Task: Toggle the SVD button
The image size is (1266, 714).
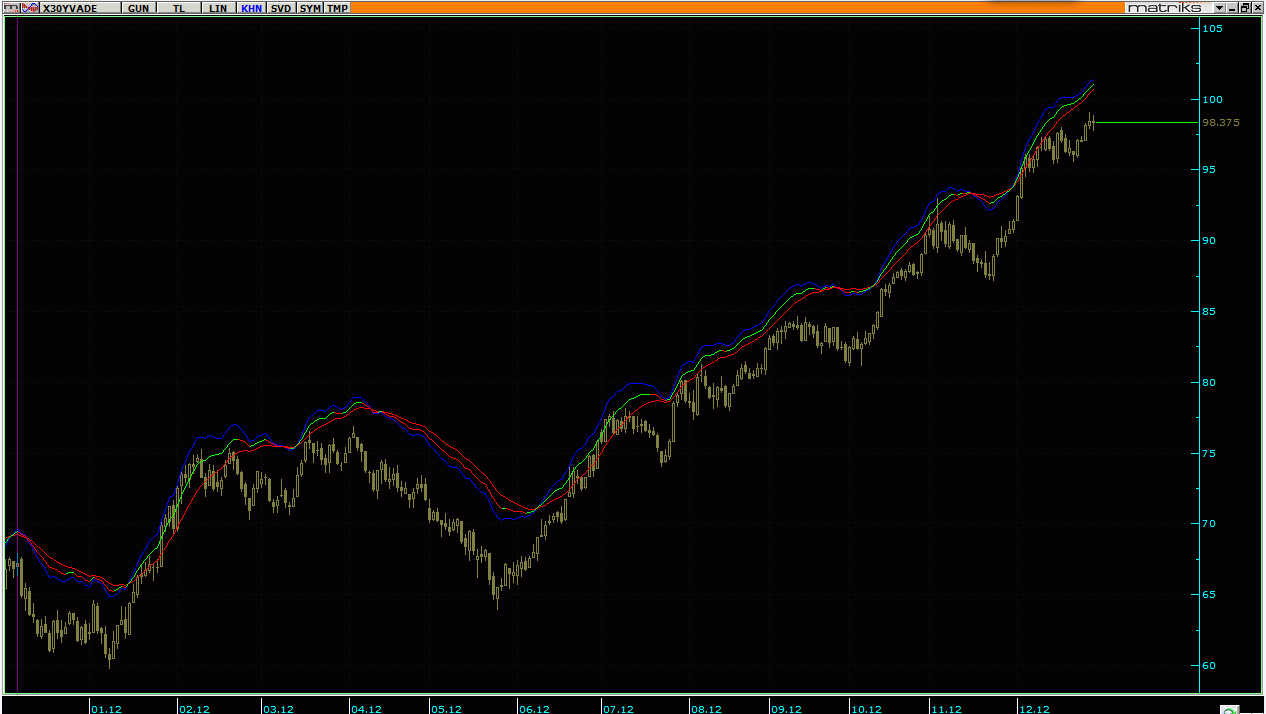Action: [x=282, y=7]
